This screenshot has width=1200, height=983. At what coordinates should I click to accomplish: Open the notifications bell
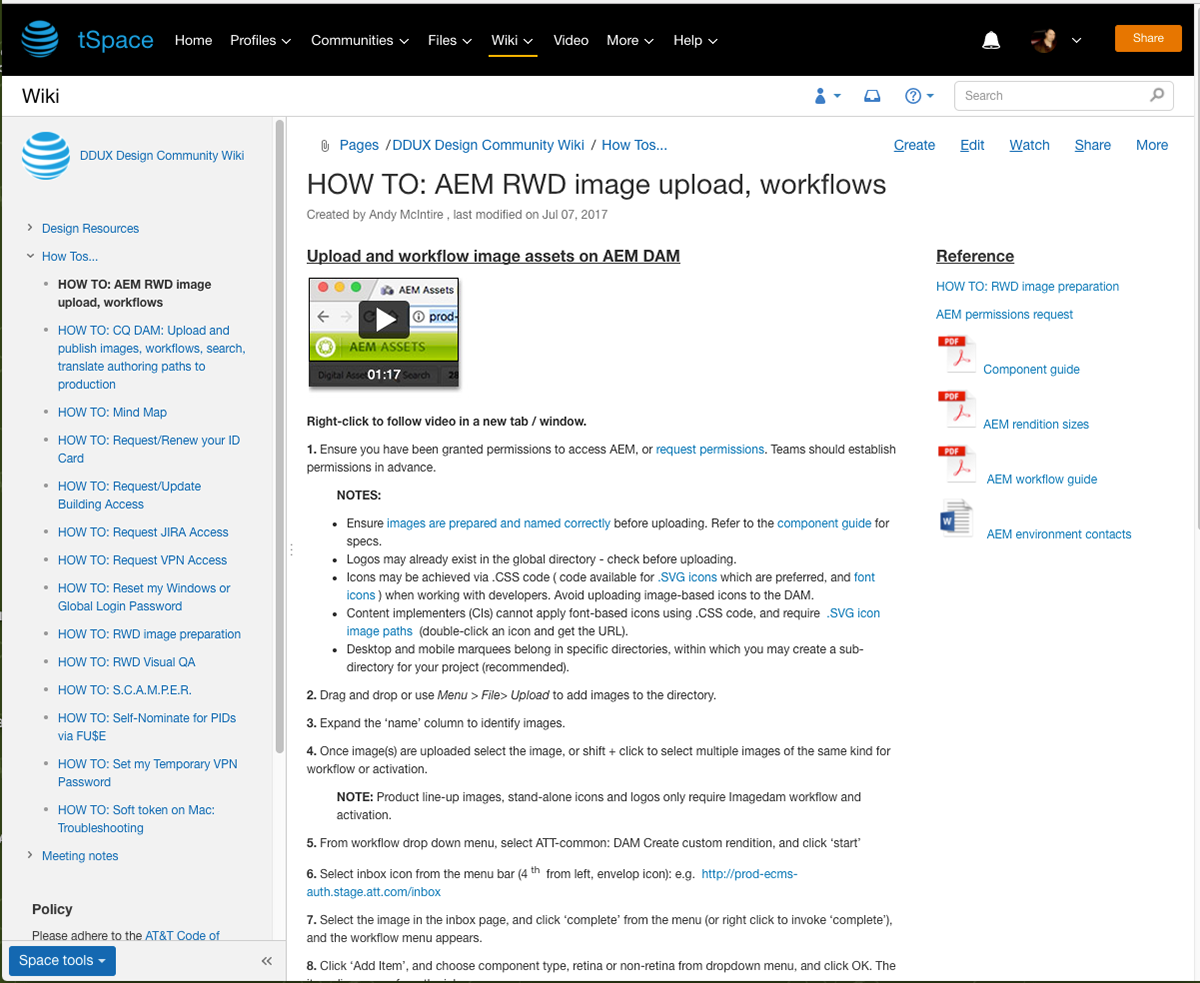991,40
